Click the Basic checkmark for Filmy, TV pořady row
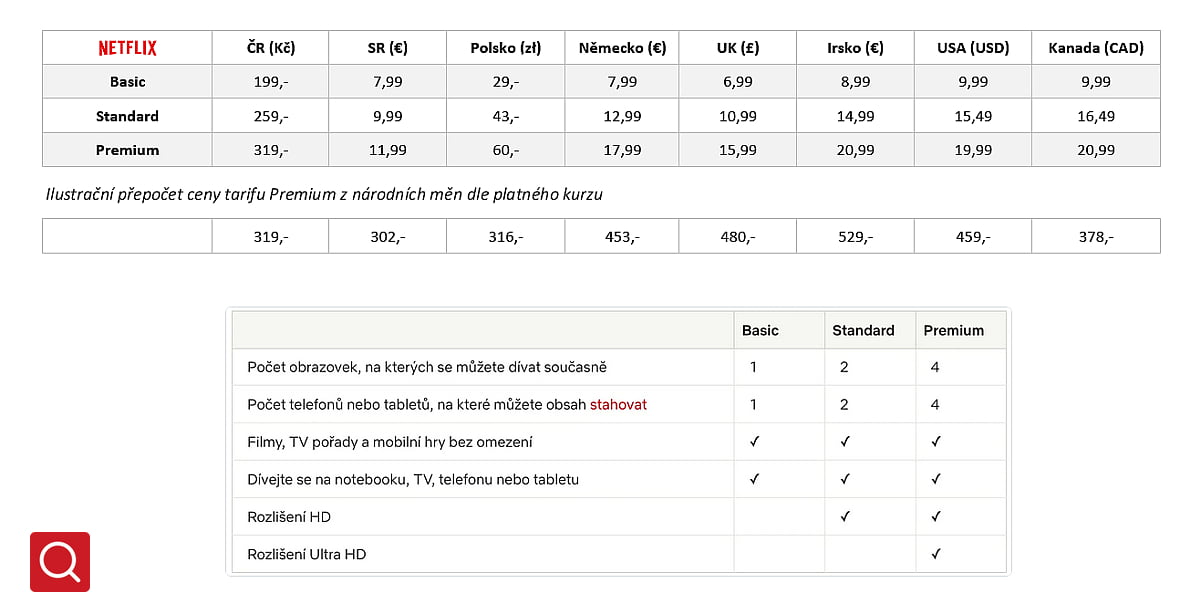The height and width of the screenshot is (615, 1200). point(754,441)
